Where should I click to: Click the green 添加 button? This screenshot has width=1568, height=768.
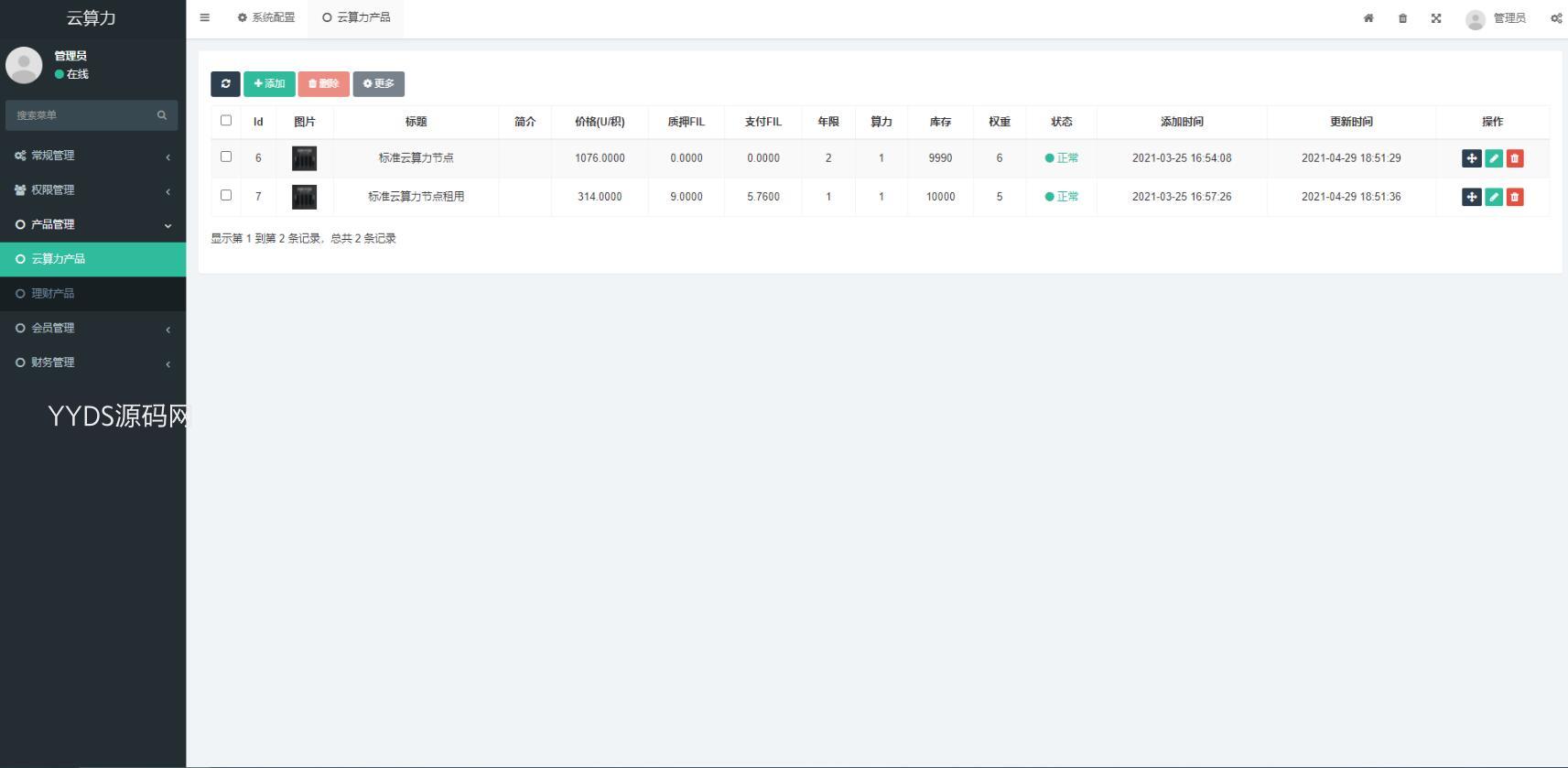(x=269, y=83)
